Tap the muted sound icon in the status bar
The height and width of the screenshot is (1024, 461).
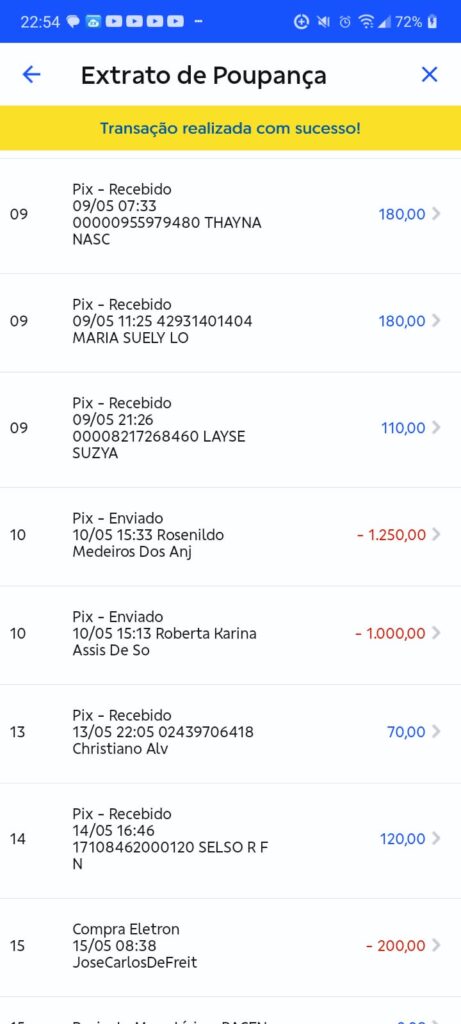(x=323, y=22)
